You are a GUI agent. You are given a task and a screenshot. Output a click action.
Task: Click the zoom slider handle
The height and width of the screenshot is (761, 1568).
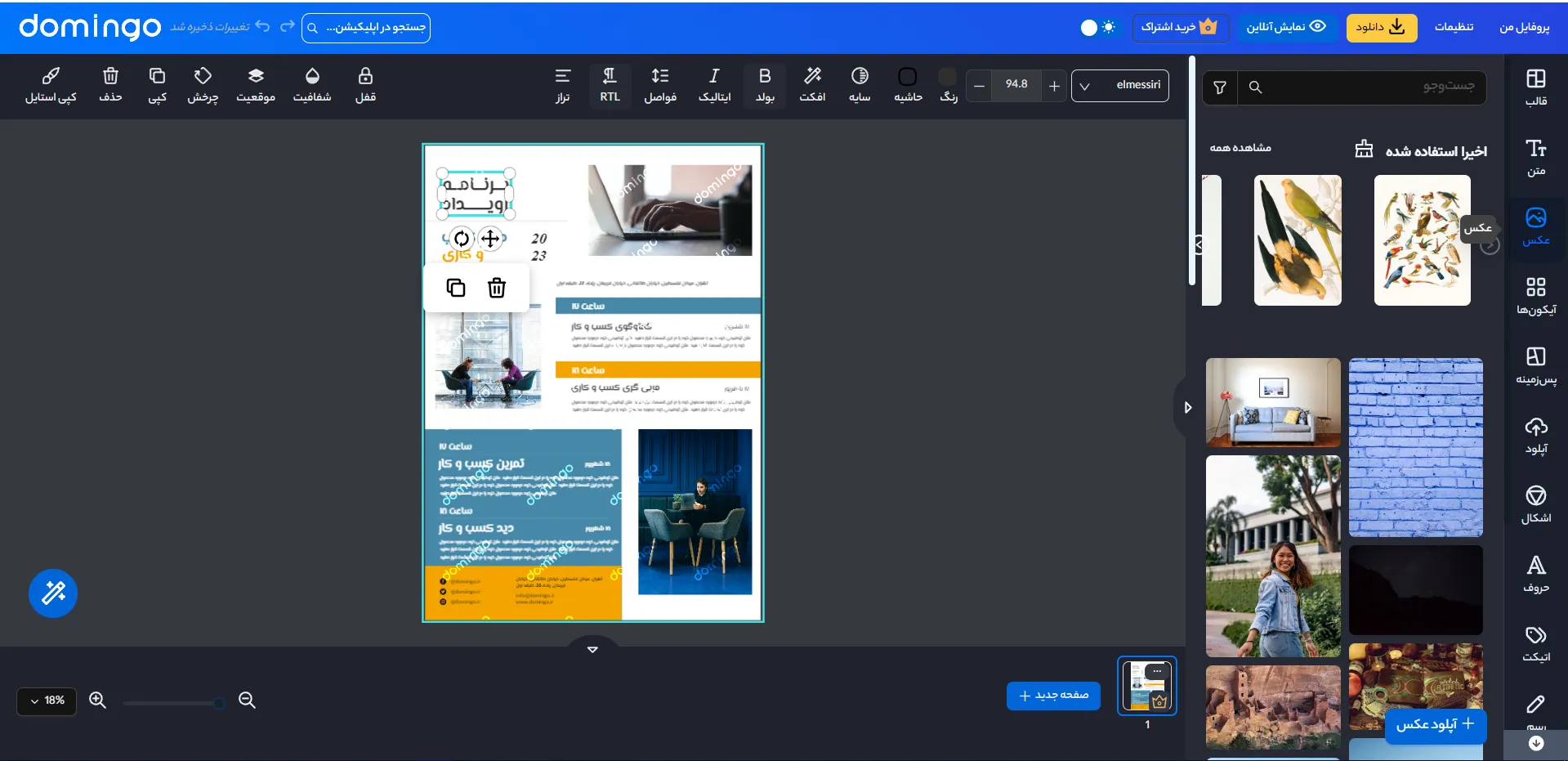[x=218, y=703]
